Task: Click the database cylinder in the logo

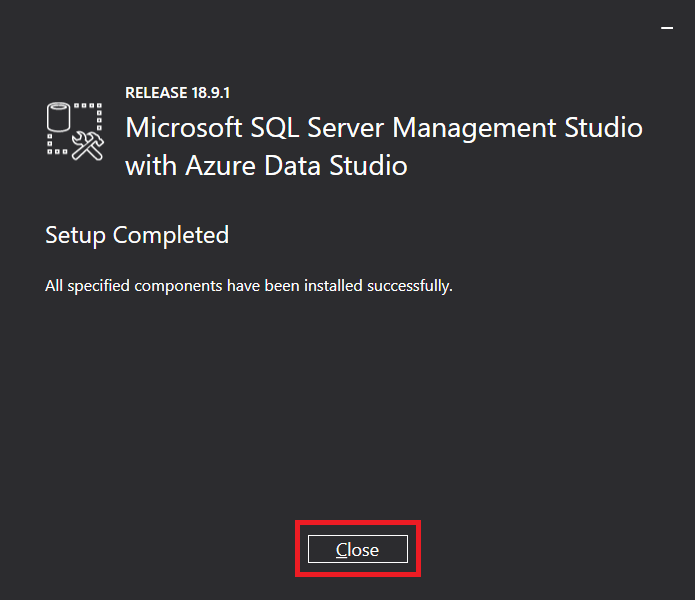Action: 59,118
